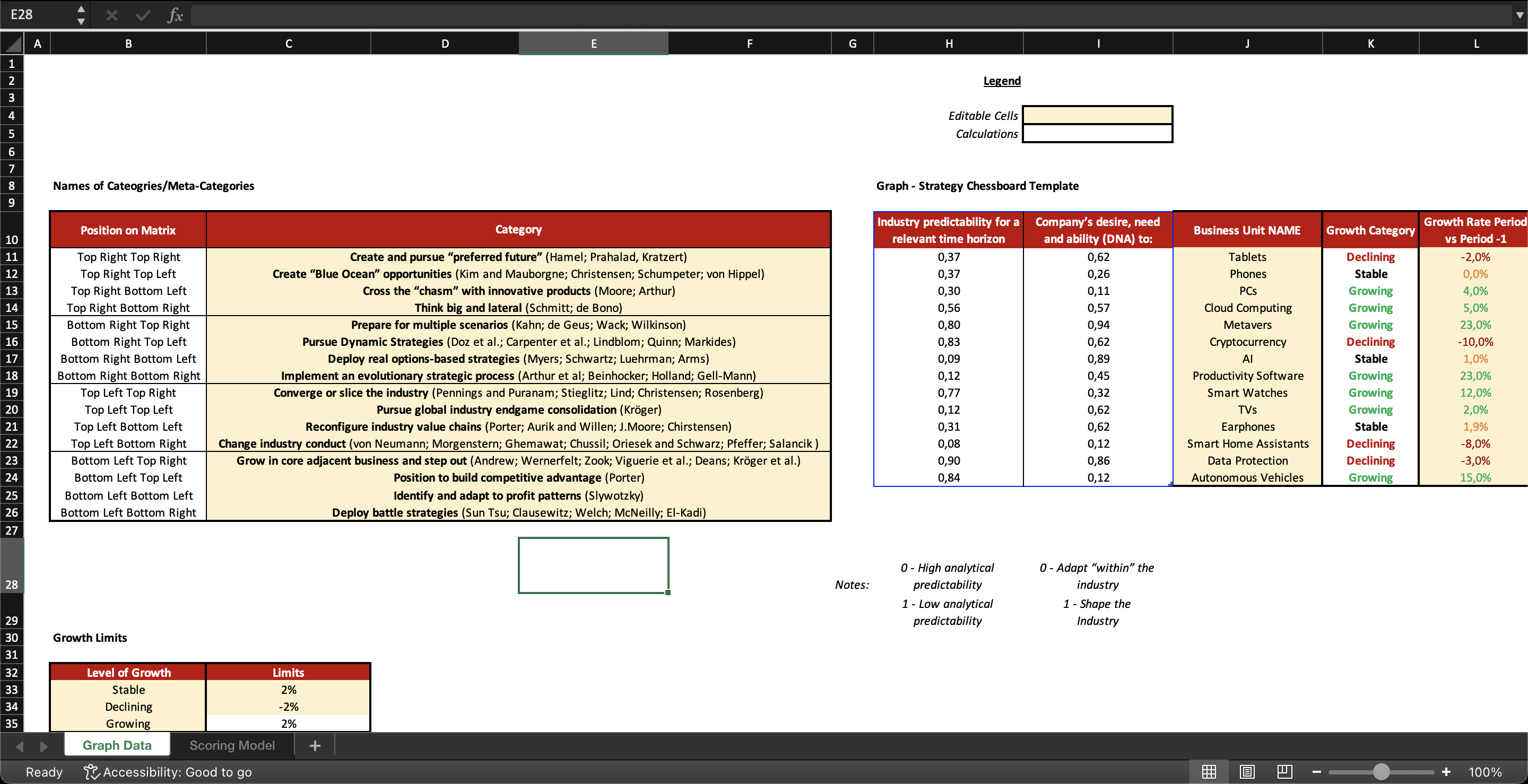Select the -10,0% growth rate cell
Viewport: 1528px width, 784px height.
pos(1474,342)
